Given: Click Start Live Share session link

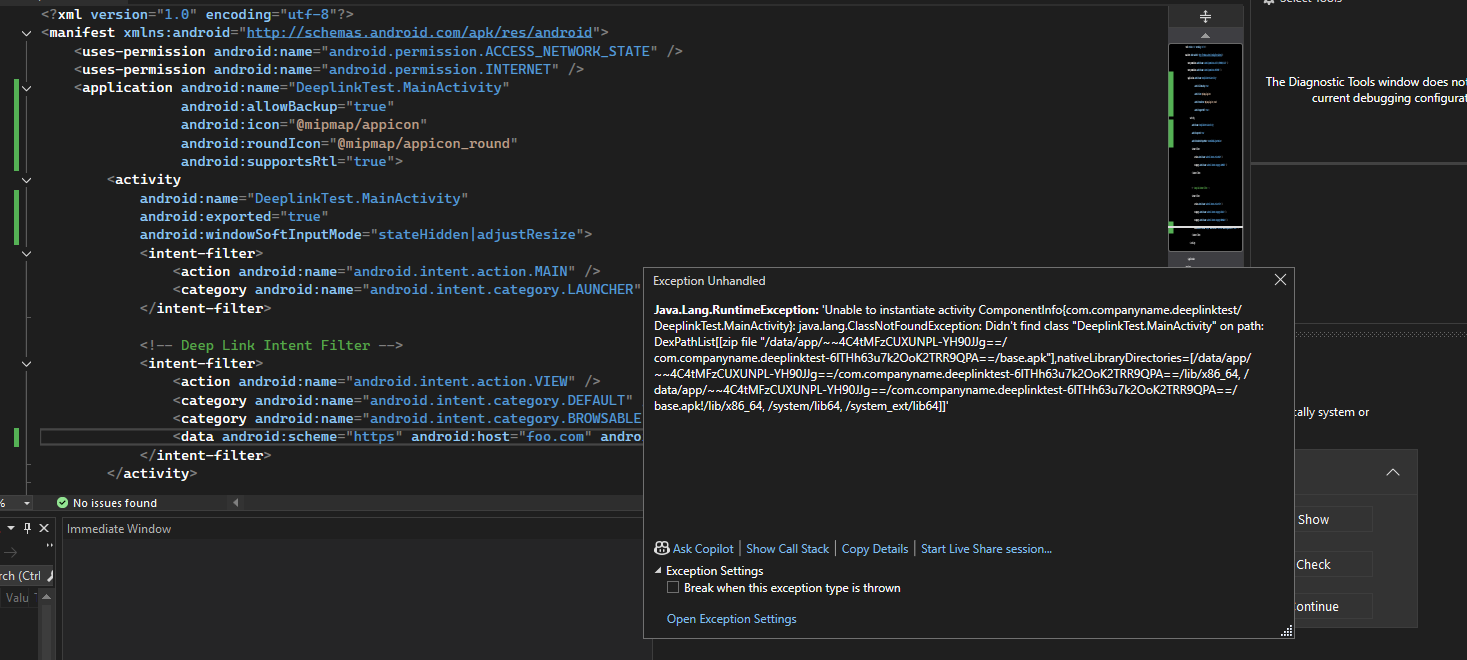Looking at the screenshot, I should tap(986, 548).
